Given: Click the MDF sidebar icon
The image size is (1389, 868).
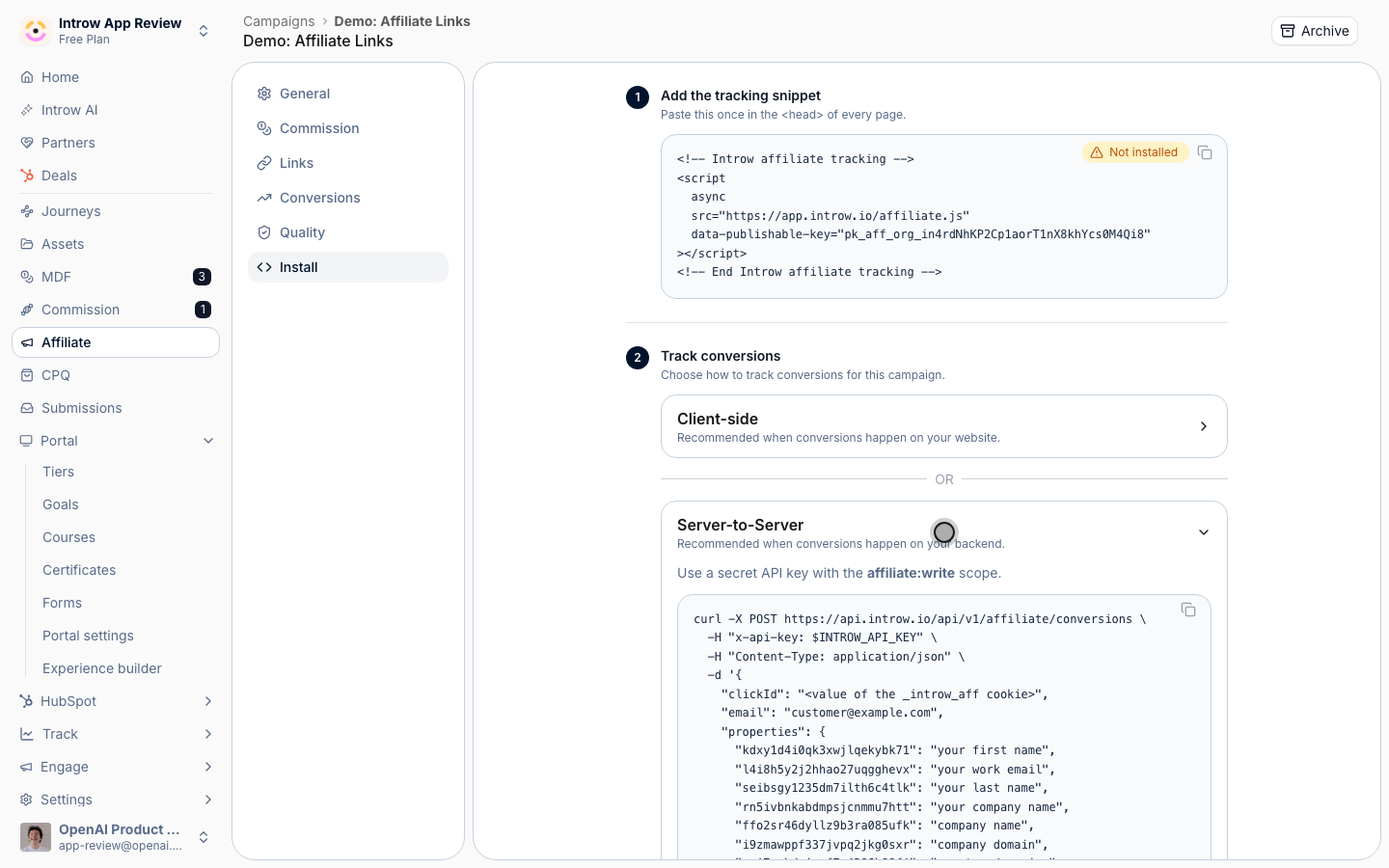Looking at the screenshot, I should [27, 277].
